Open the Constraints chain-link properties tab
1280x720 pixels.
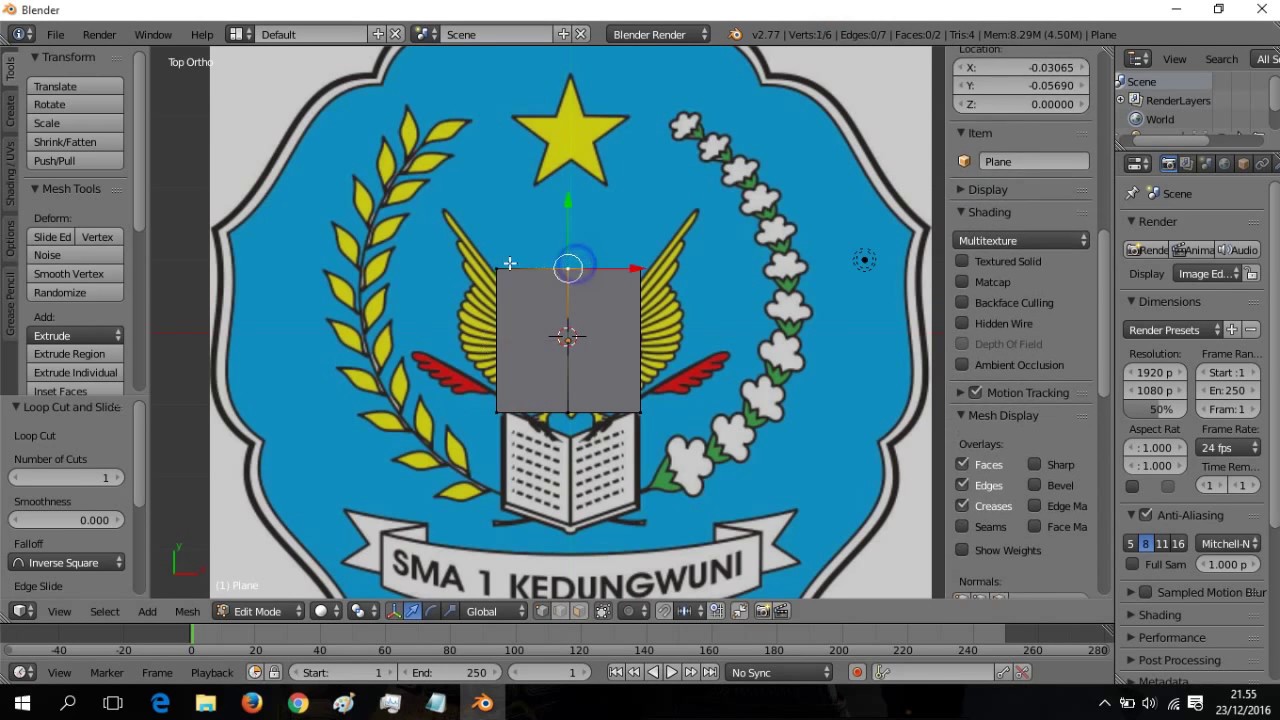point(1261,164)
